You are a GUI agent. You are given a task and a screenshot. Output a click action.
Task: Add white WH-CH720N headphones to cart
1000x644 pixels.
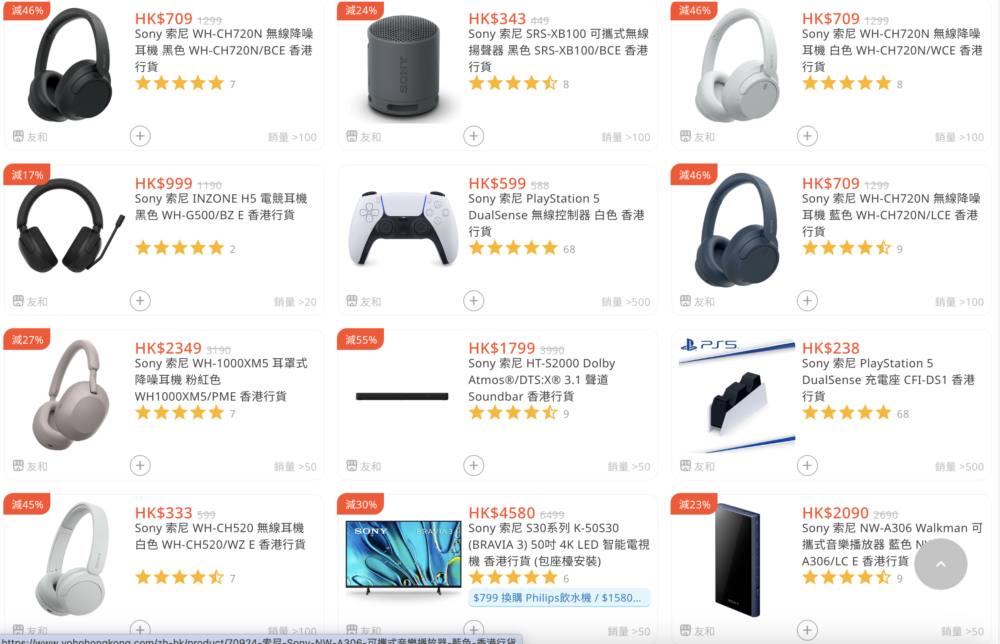point(807,136)
